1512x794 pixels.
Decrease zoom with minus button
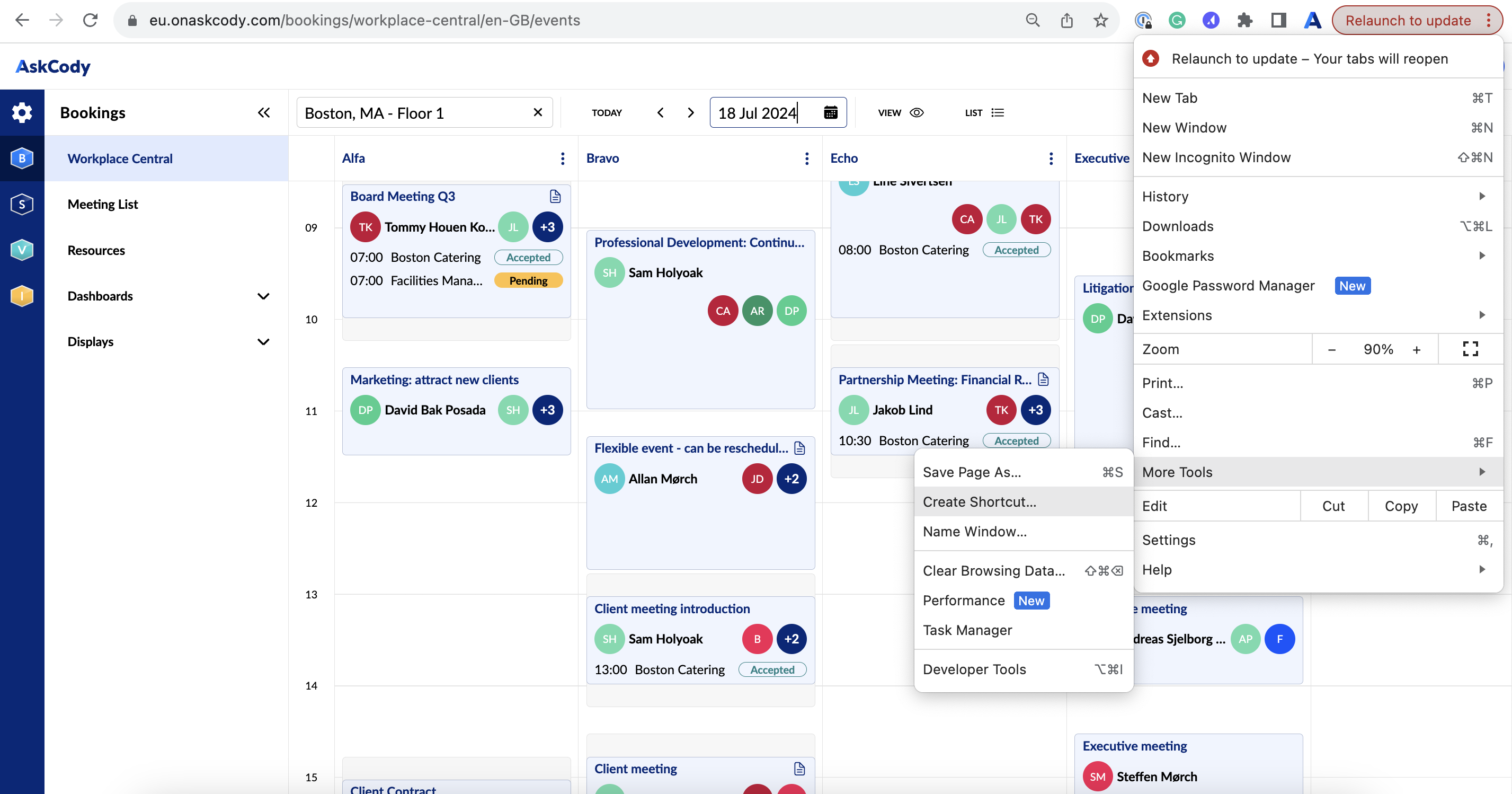coord(1331,349)
